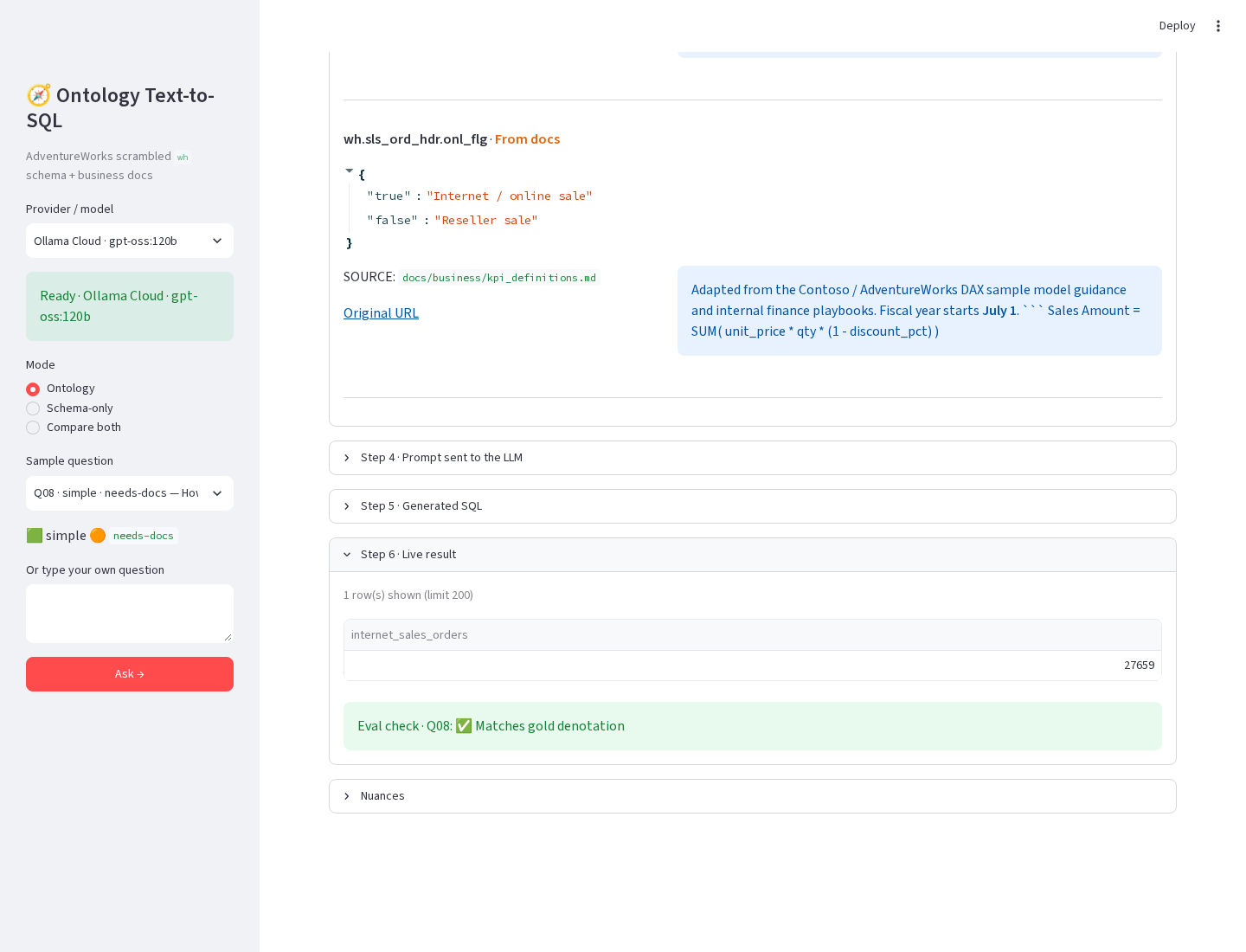
Task: Click the Deploy button
Action: click(x=1177, y=26)
